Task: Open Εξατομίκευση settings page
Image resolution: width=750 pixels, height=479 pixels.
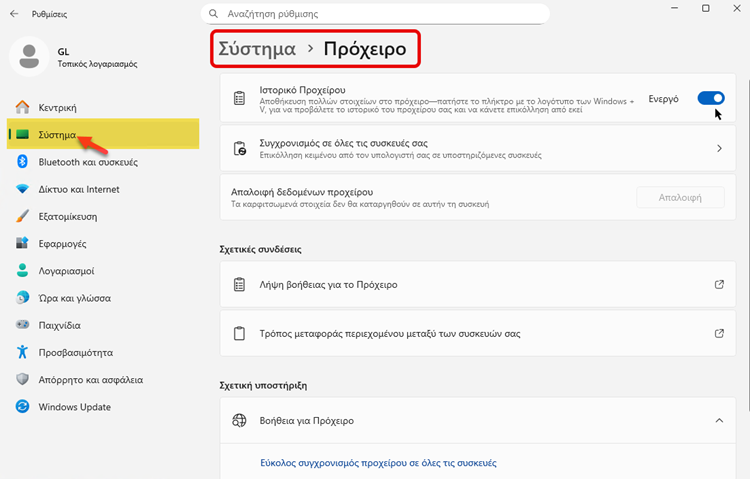Action: coord(103,216)
